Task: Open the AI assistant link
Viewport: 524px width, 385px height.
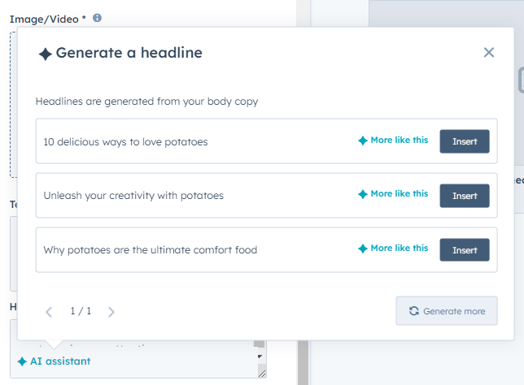Action: pos(54,361)
